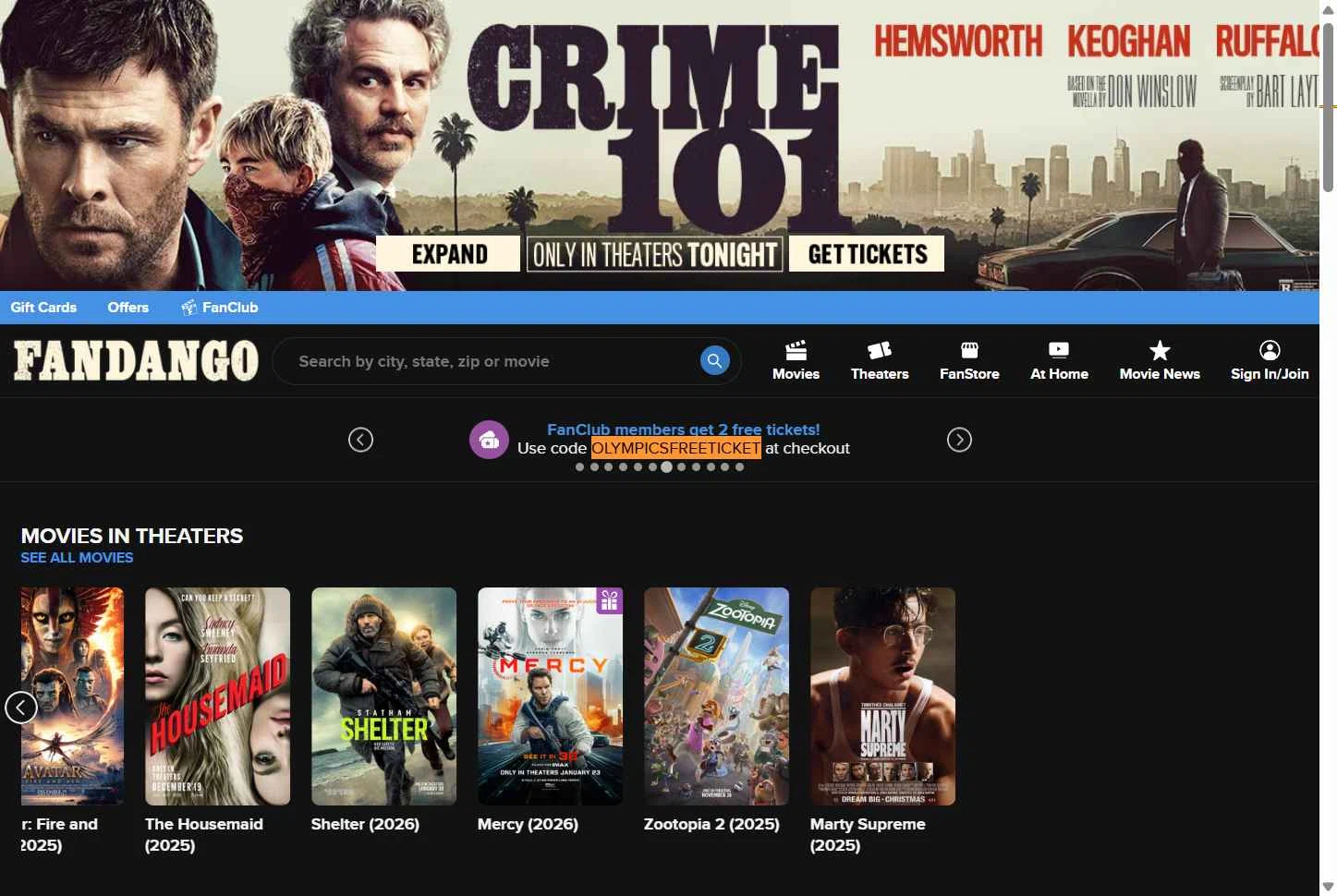
Task: Open the At Home screen icon
Action: pos(1059,350)
